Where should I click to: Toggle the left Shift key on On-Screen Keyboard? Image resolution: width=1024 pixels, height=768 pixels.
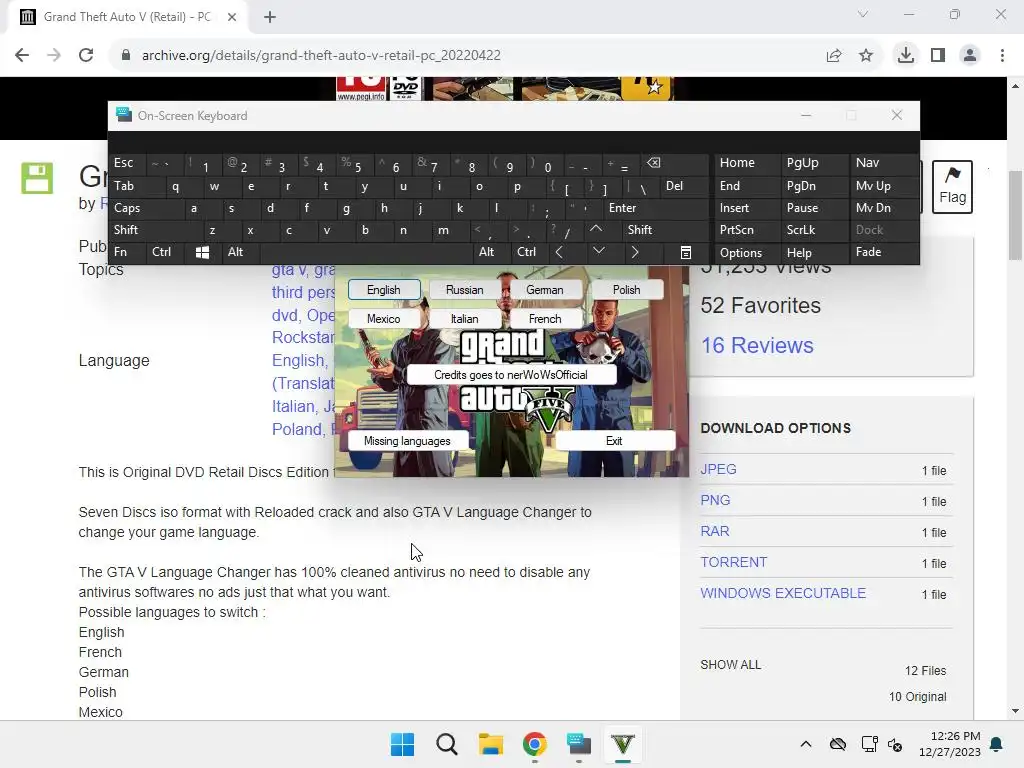tap(155, 230)
